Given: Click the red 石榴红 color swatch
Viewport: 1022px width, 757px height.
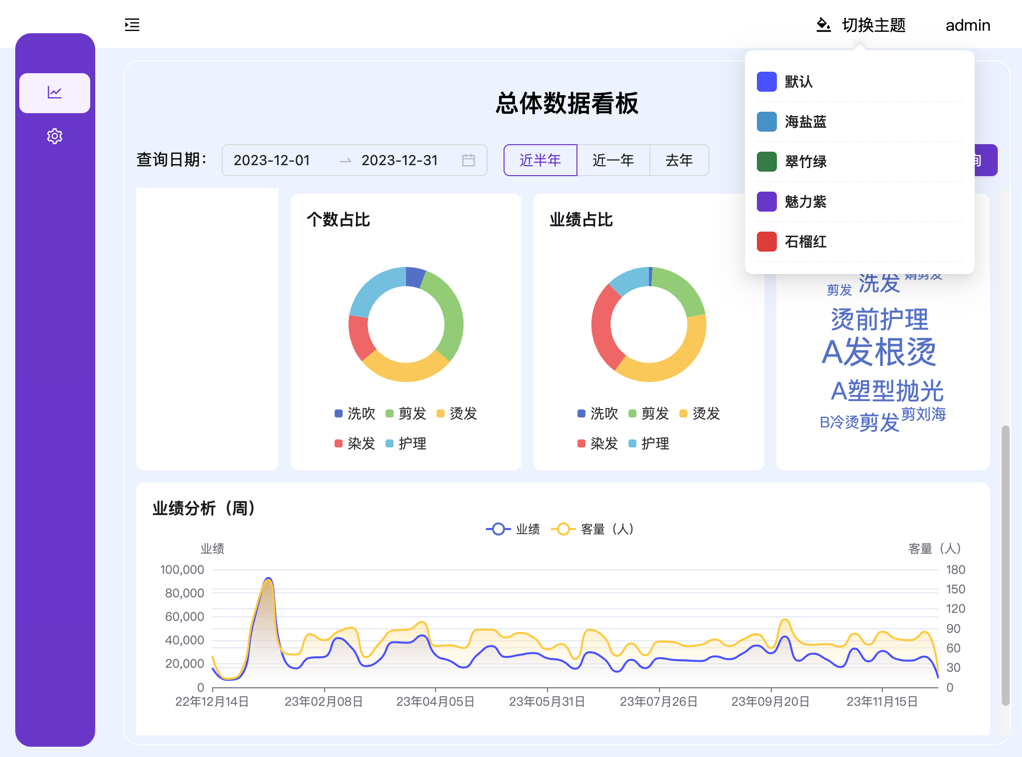Looking at the screenshot, I should point(766,241).
